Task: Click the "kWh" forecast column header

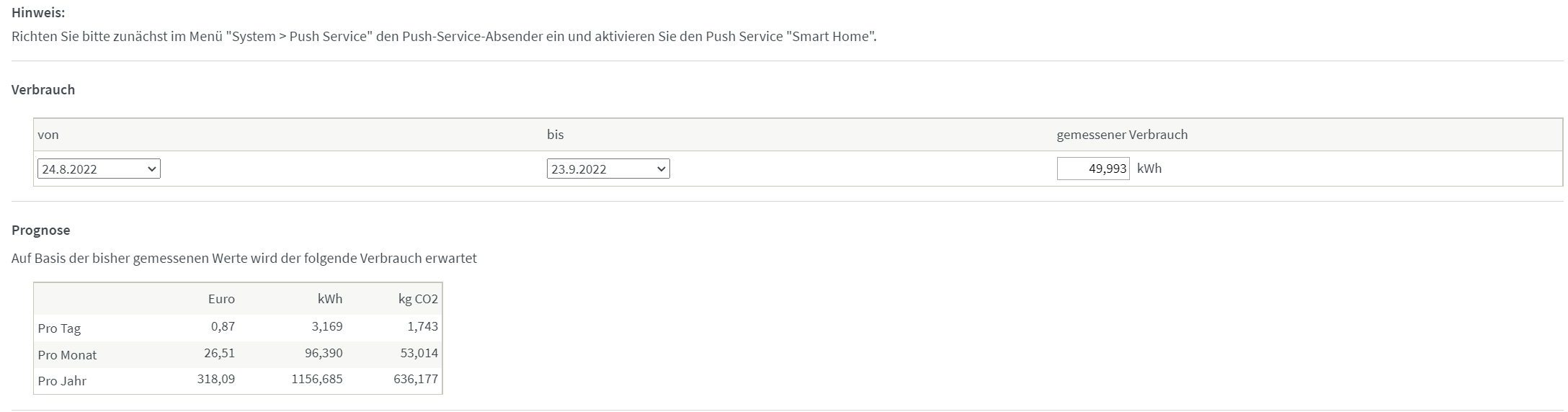Action: [330, 299]
